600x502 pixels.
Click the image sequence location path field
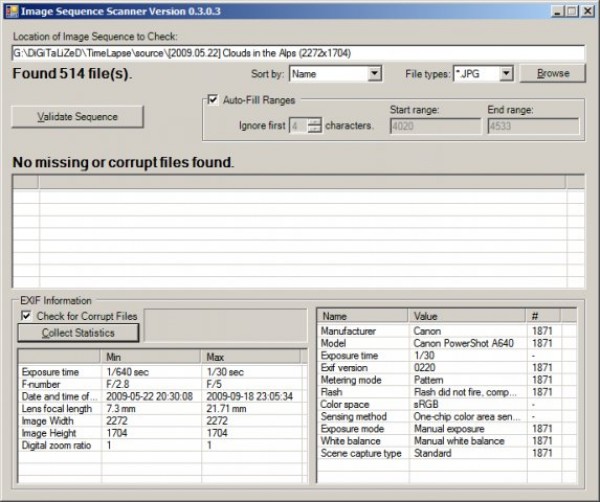pos(298,53)
